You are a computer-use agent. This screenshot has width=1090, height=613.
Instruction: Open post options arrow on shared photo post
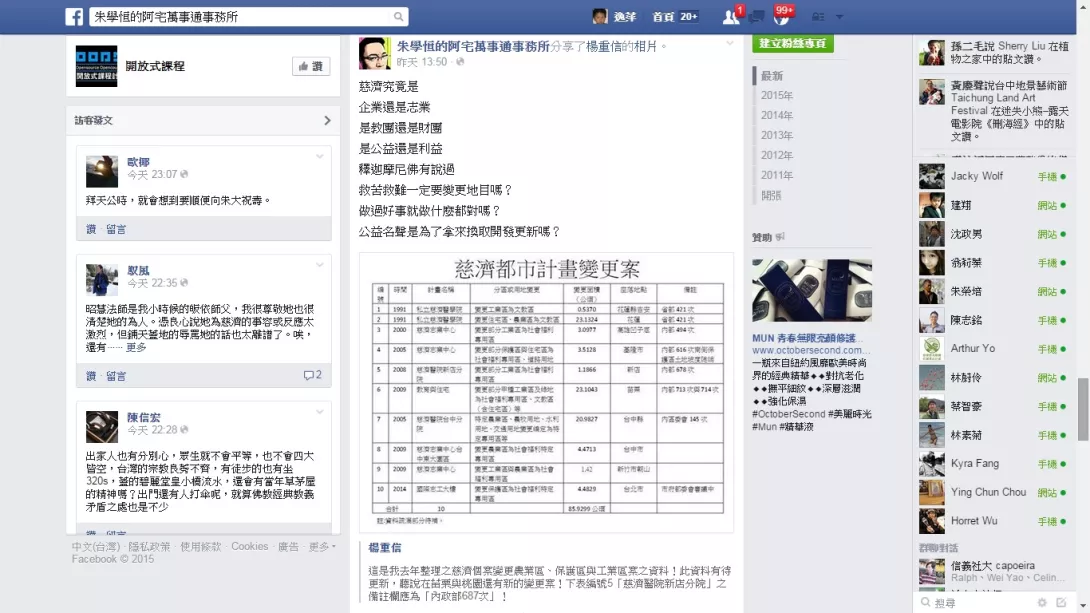[x=729, y=43]
